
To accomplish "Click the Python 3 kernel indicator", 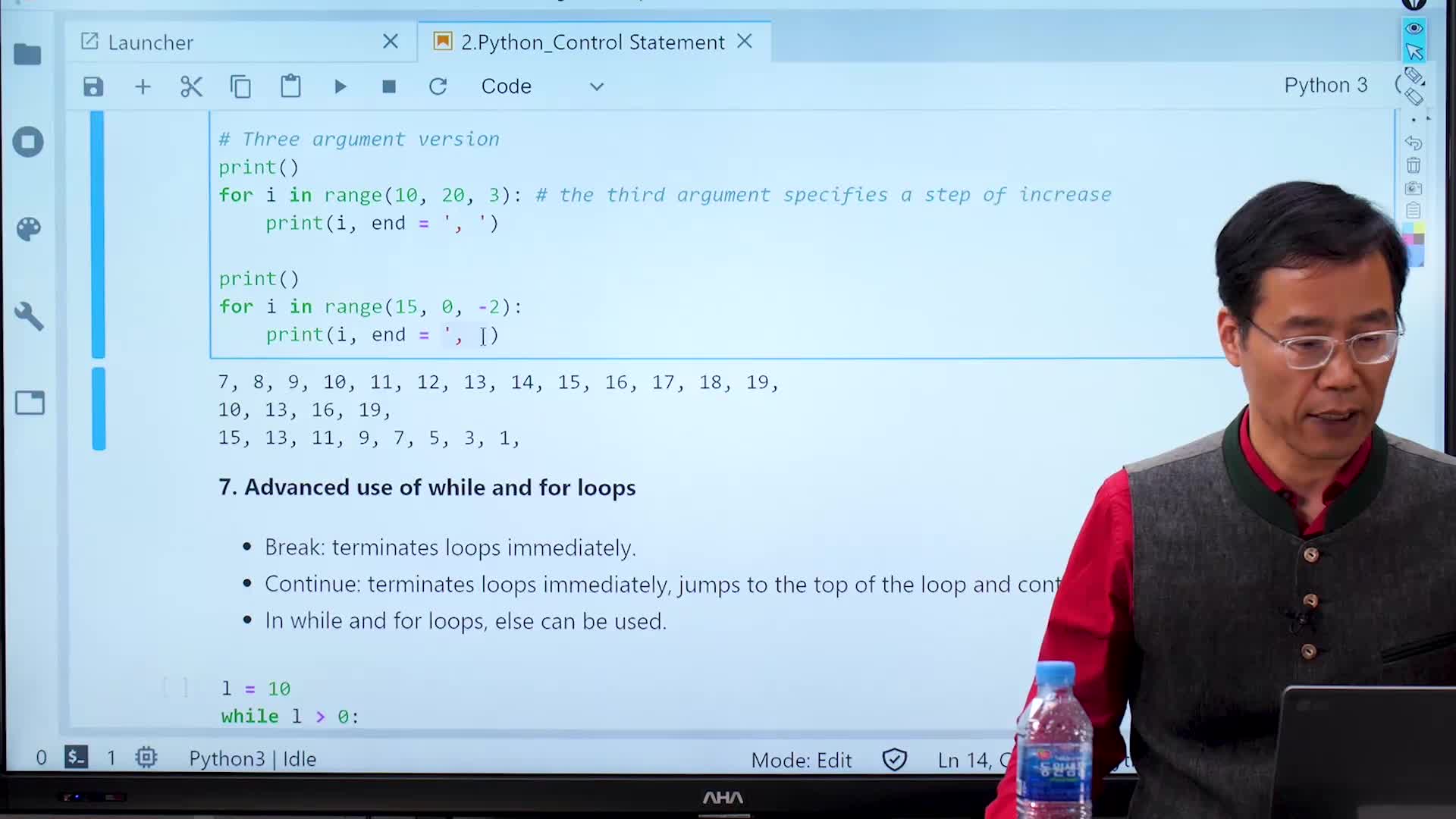I will coord(1326,85).
